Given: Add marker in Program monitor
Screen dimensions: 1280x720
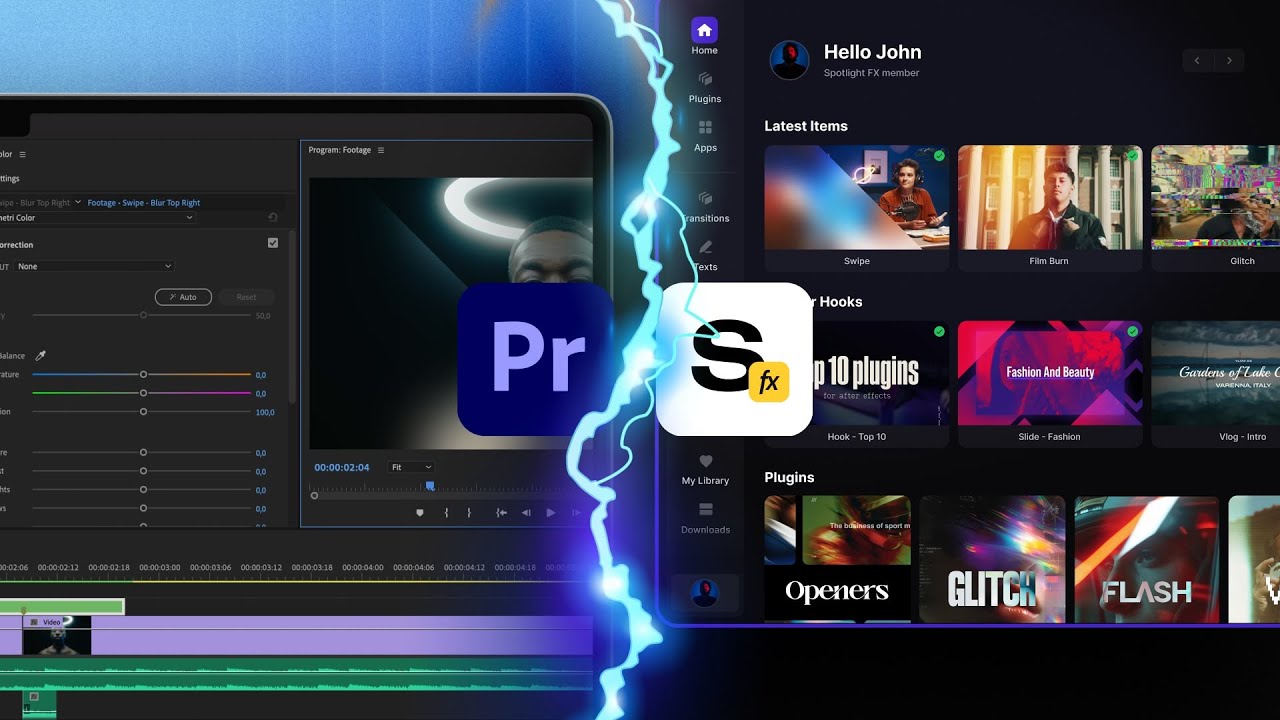Looking at the screenshot, I should pos(420,513).
